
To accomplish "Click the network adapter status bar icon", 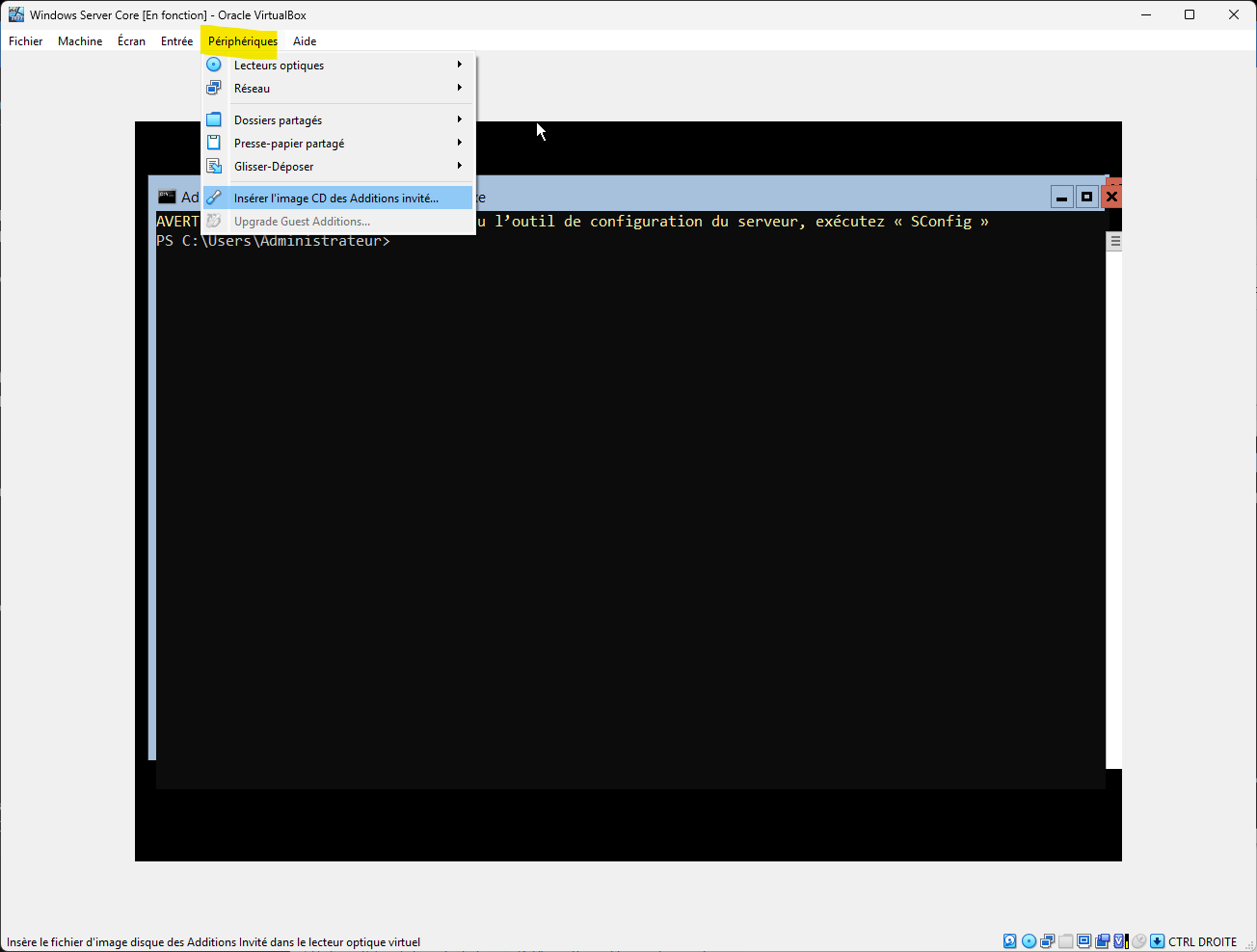I will tap(1047, 941).
